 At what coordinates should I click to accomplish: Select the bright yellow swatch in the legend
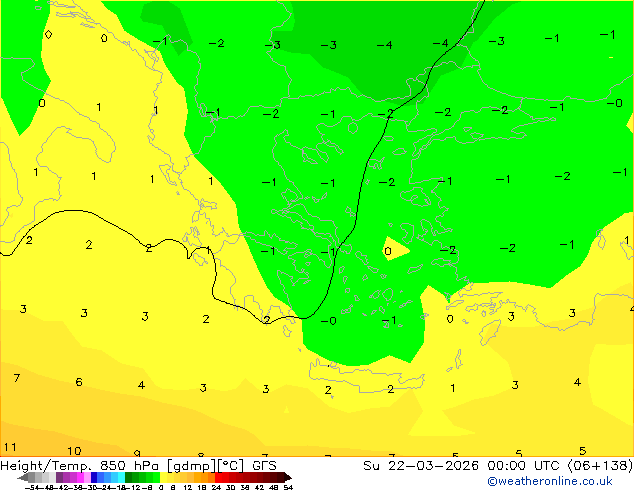click(x=163, y=477)
